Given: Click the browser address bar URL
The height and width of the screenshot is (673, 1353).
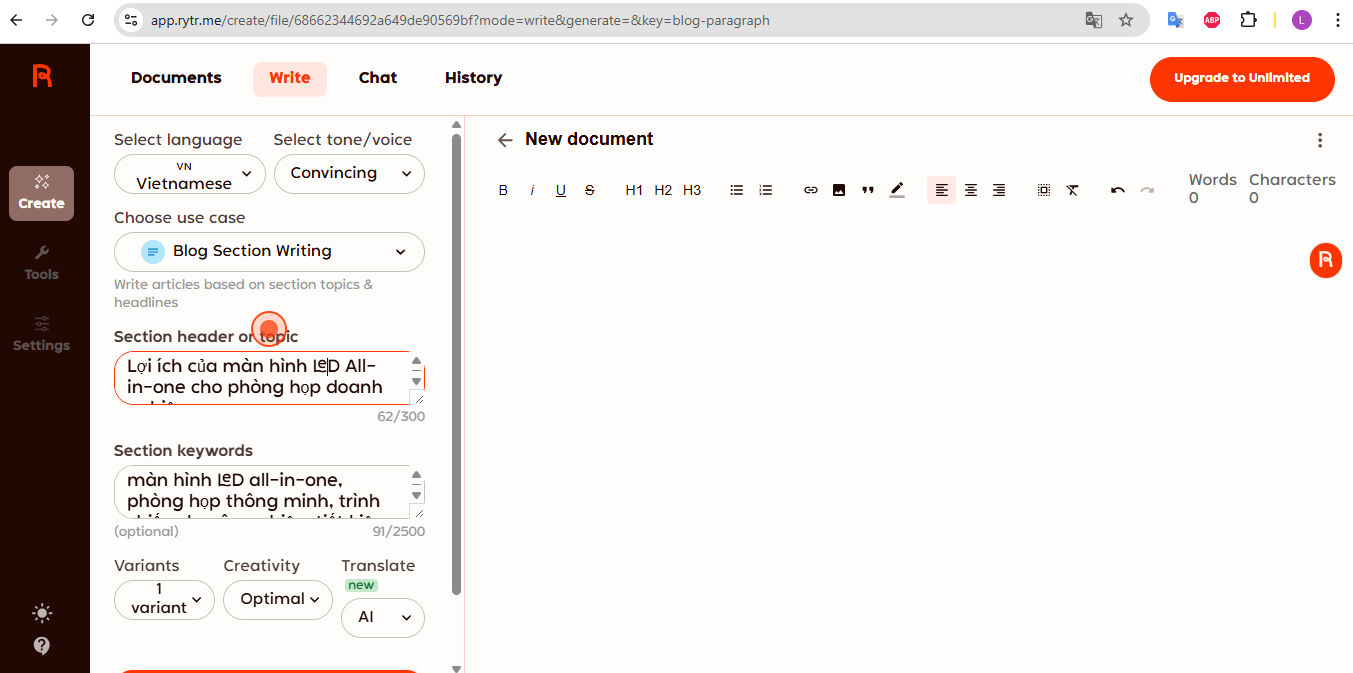Looking at the screenshot, I should pyautogui.click(x=460, y=20).
